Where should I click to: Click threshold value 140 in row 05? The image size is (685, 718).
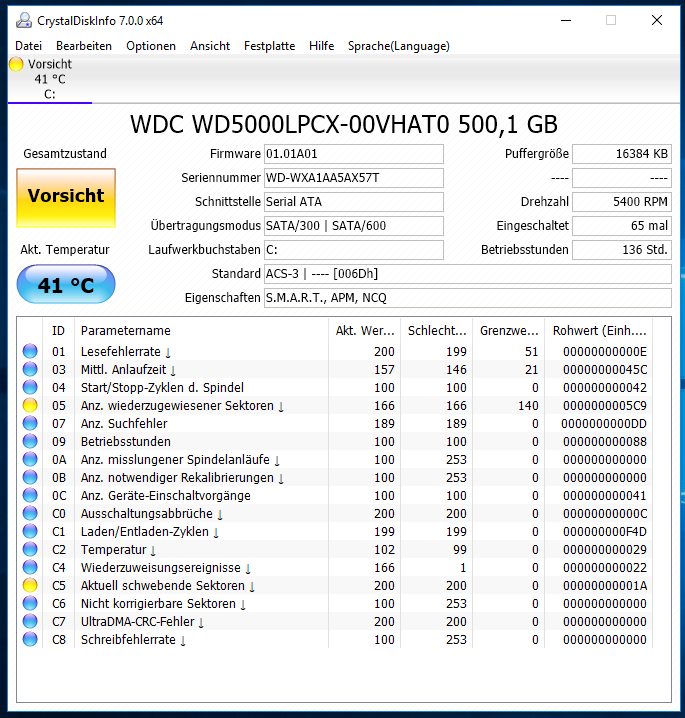[x=528, y=405]
